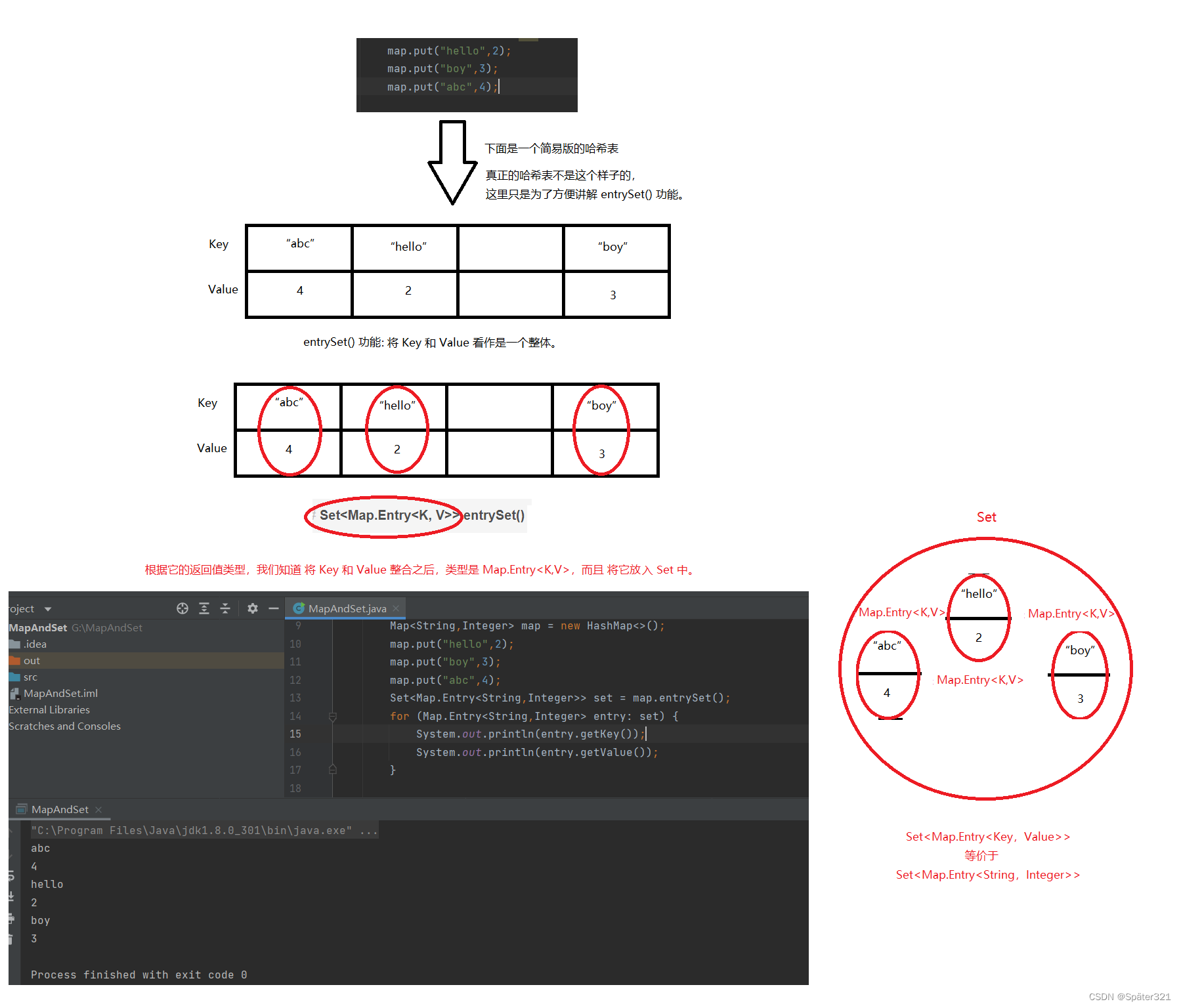Click the Select Opened File locate icon

(x=183, y=608)
